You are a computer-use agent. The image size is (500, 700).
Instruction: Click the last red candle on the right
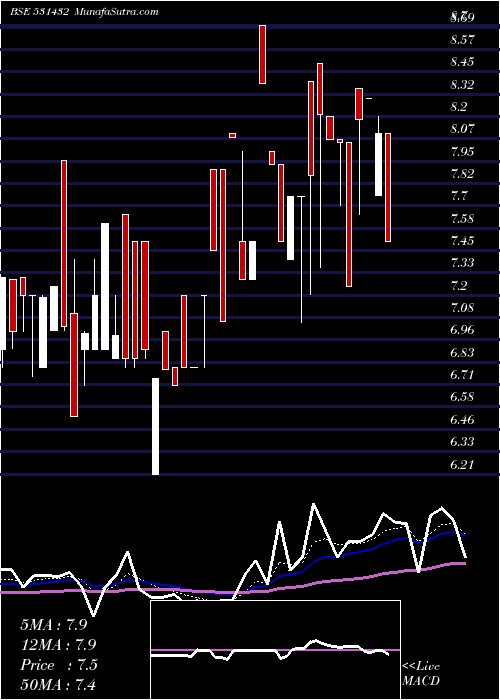pos(388,188)
